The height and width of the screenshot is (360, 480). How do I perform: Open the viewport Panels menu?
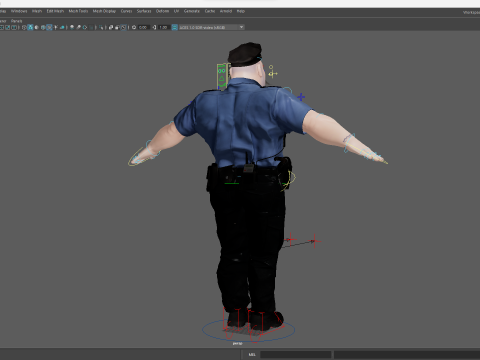pyautogui.click(x=16, y=21)
